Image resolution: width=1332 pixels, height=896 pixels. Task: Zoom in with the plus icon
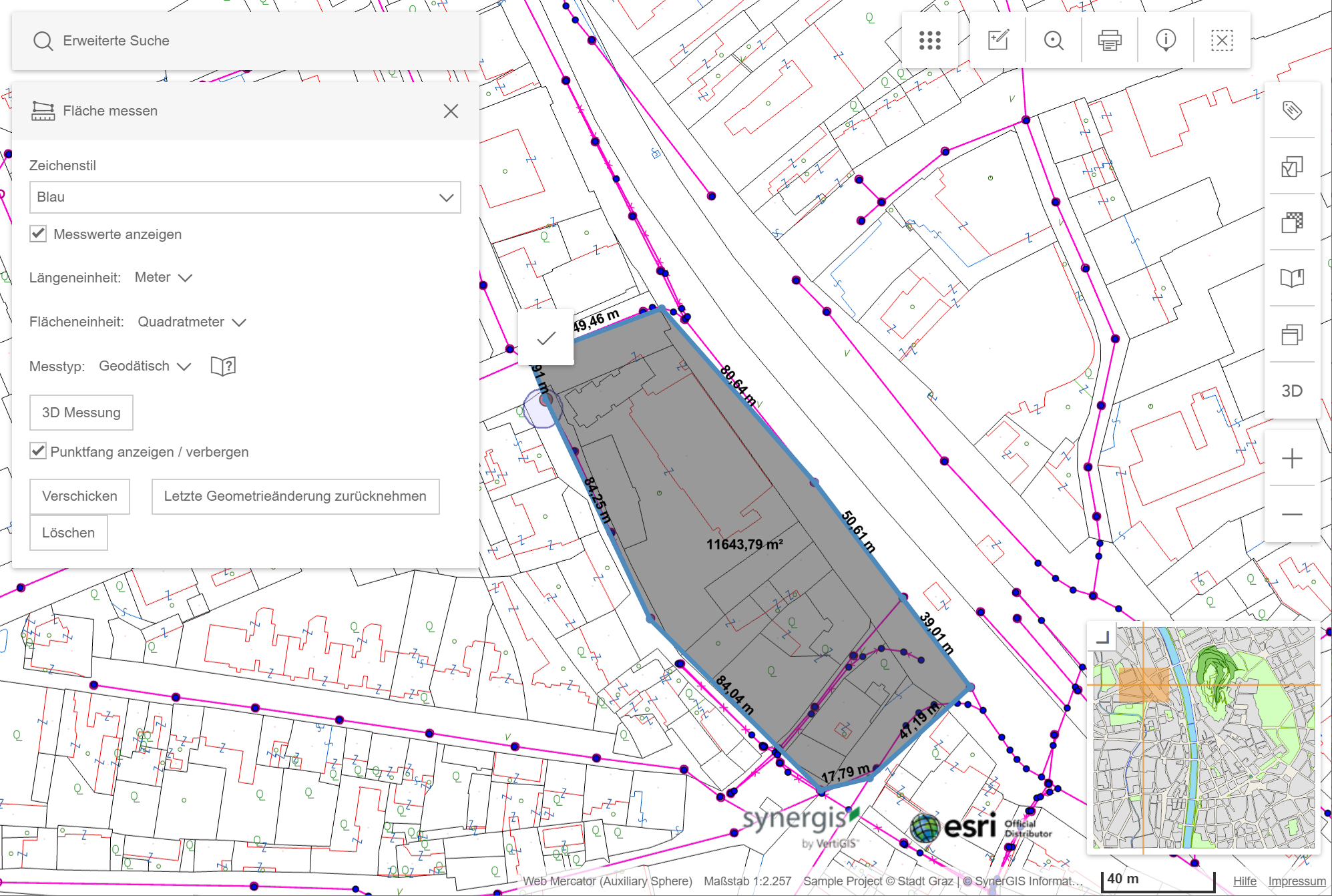(x=1292, y=459)
